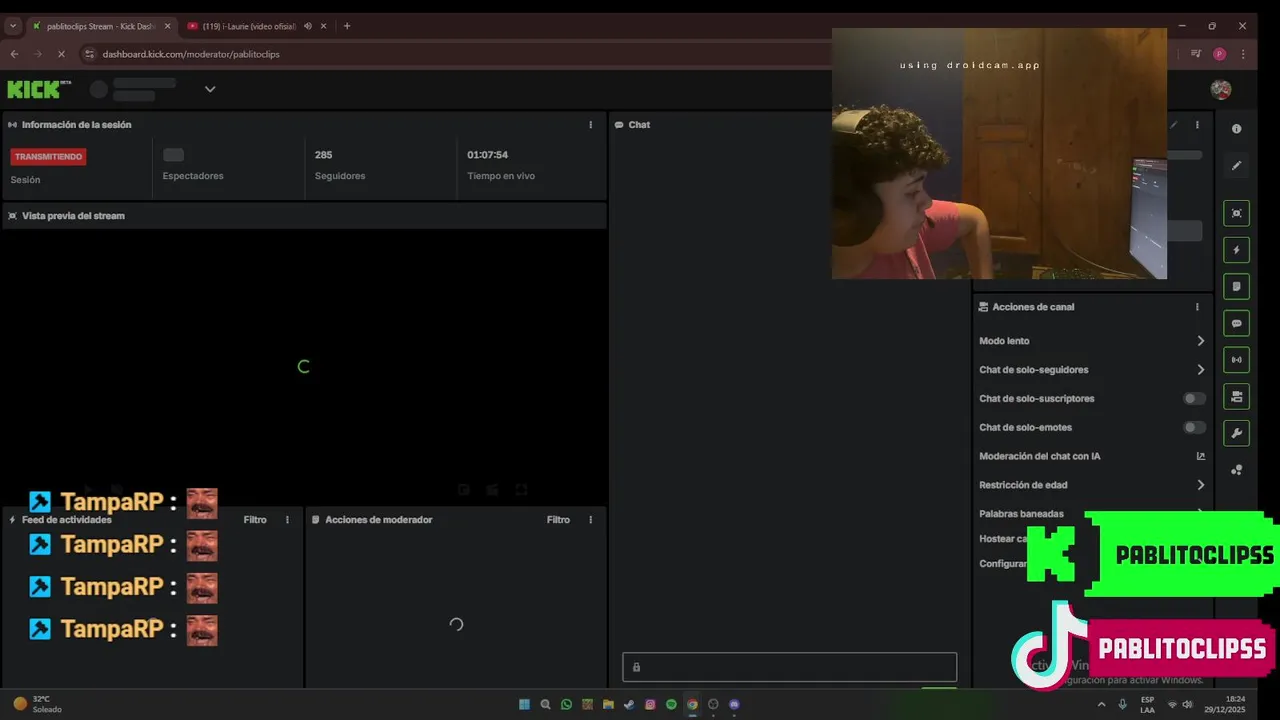Go back with browser back arrow

point(14,54)
